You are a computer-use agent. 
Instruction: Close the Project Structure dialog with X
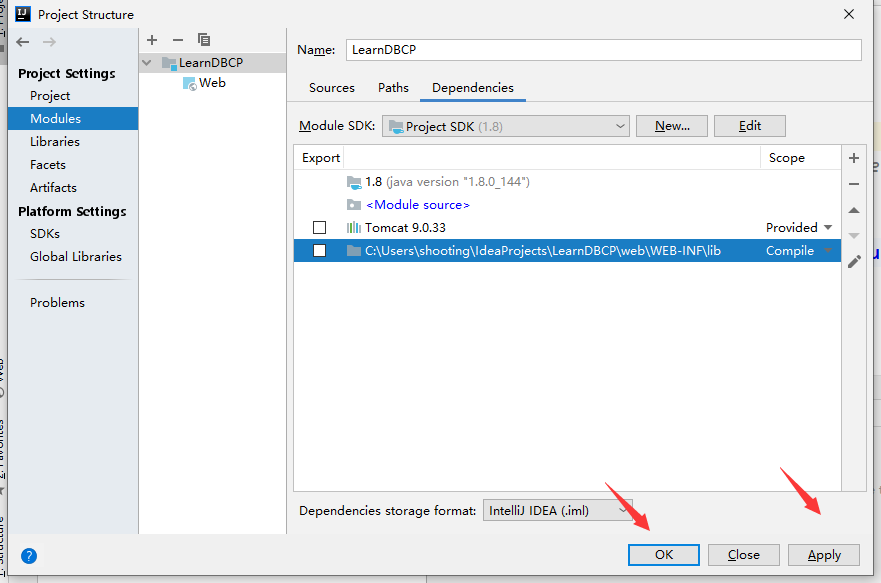point(849,14)
